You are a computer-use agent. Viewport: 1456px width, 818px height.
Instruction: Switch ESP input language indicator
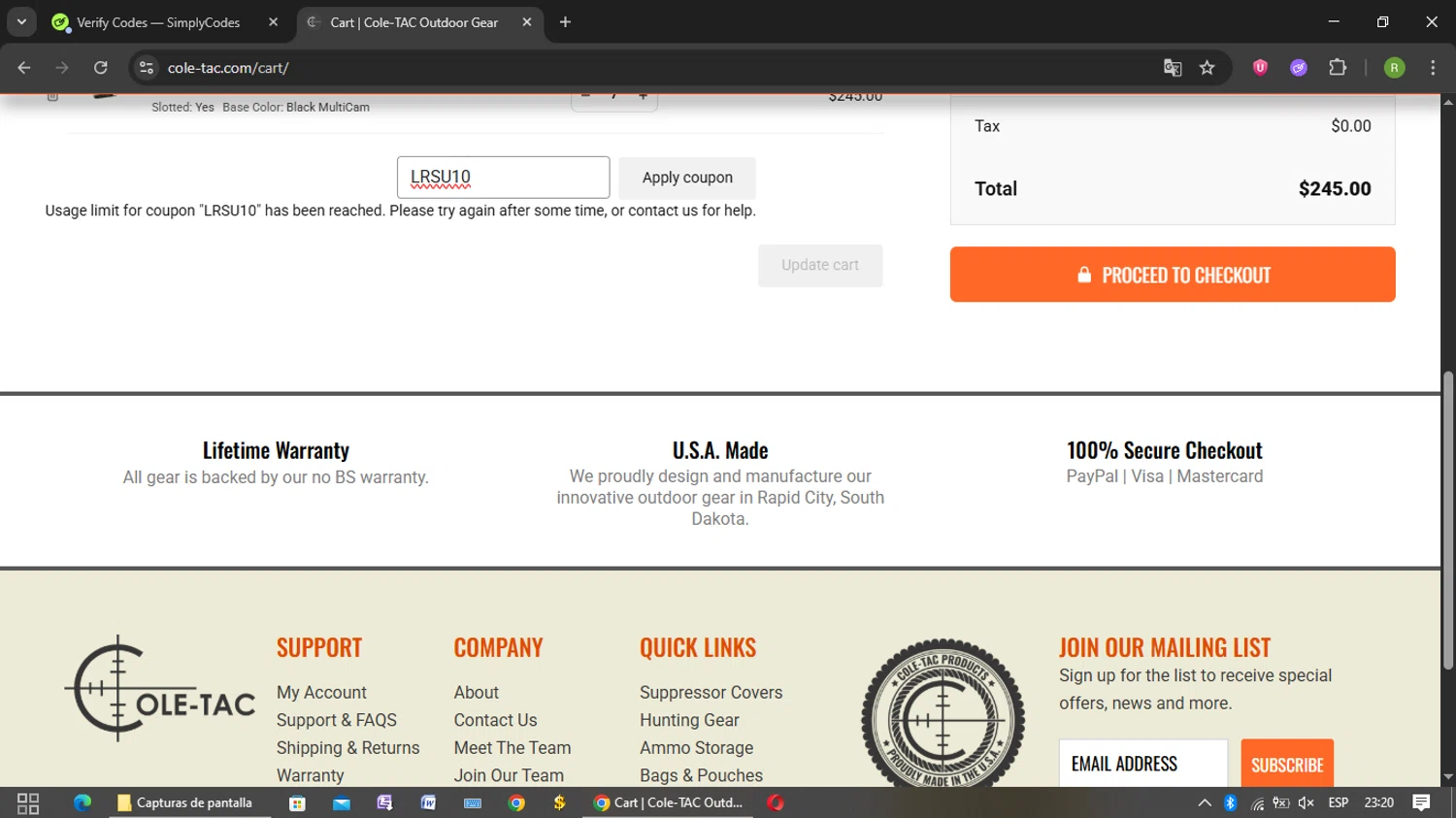pyautogui.click(x=1339, y=802)
